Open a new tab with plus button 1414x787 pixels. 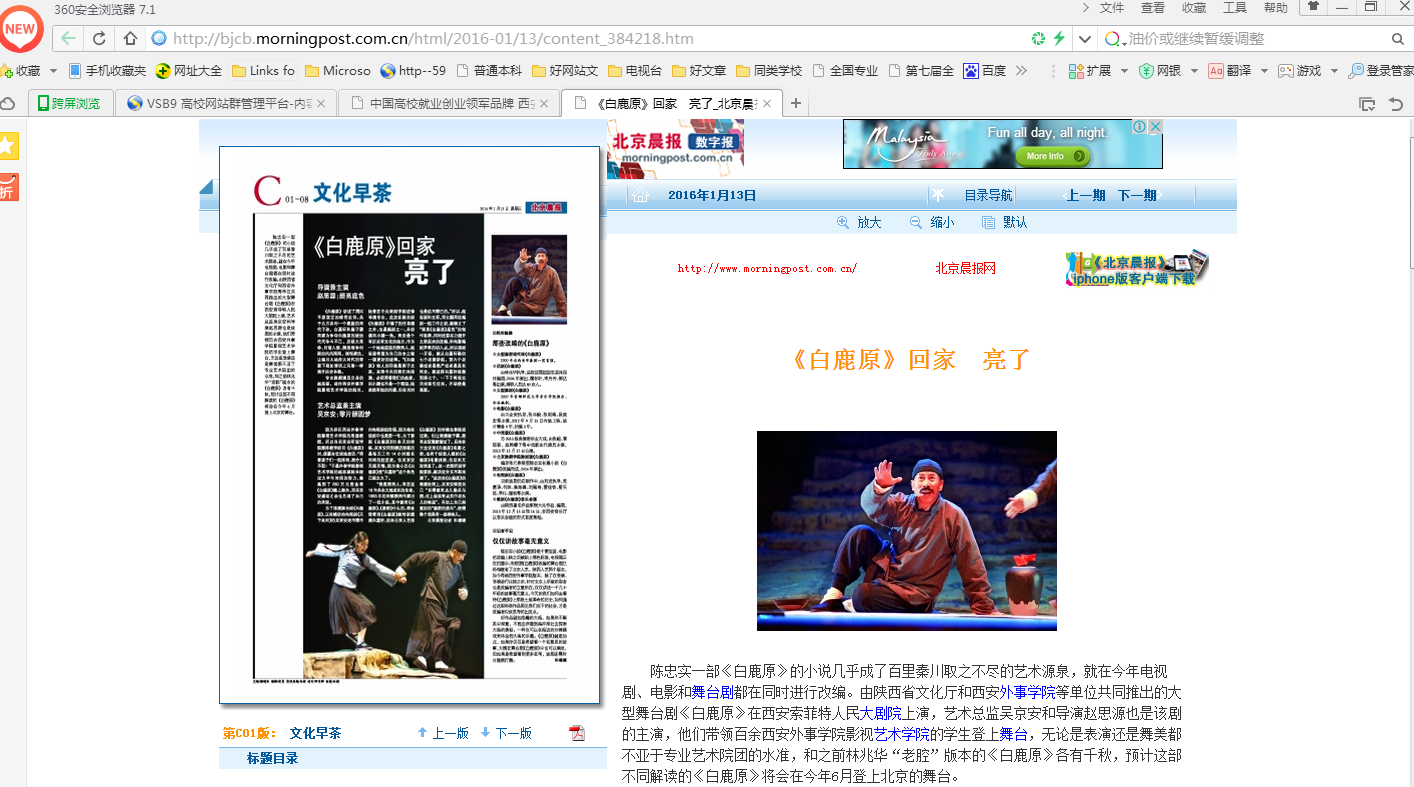coord(796,103)
